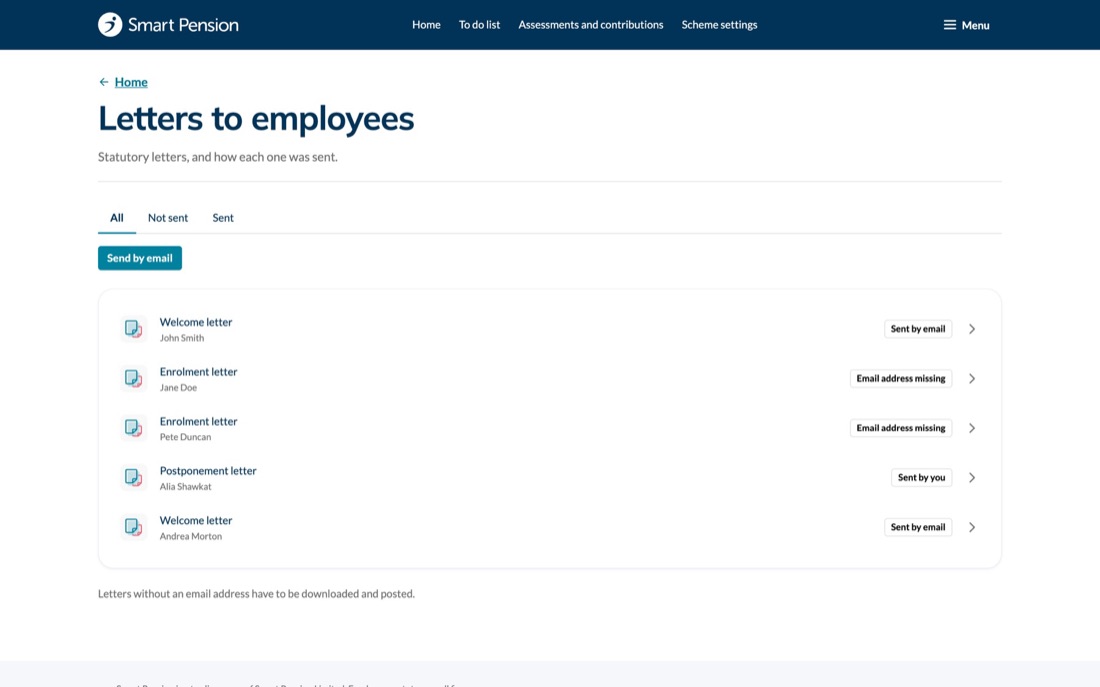Open Assessments and contributions page

(x=591, y=25)
